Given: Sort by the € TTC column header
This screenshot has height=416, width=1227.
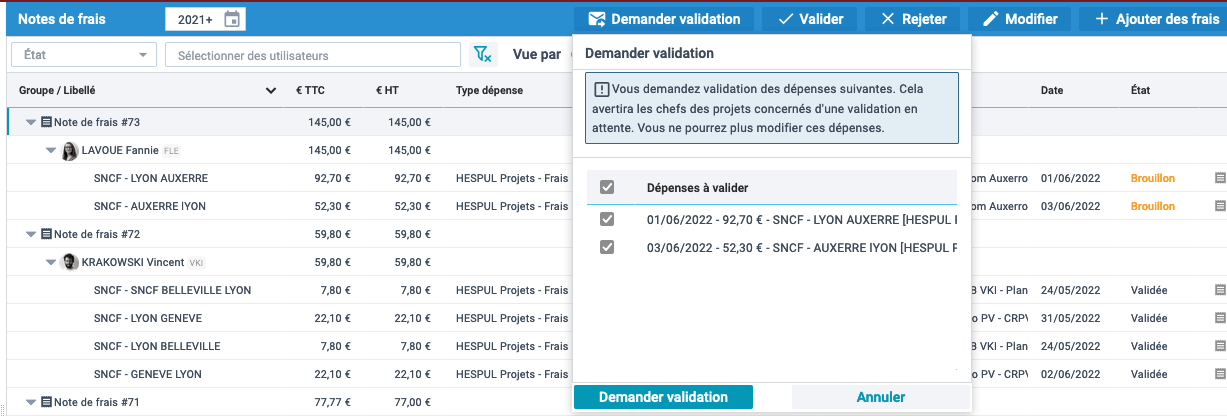Looking at the screenshot, I should point(310,90).
